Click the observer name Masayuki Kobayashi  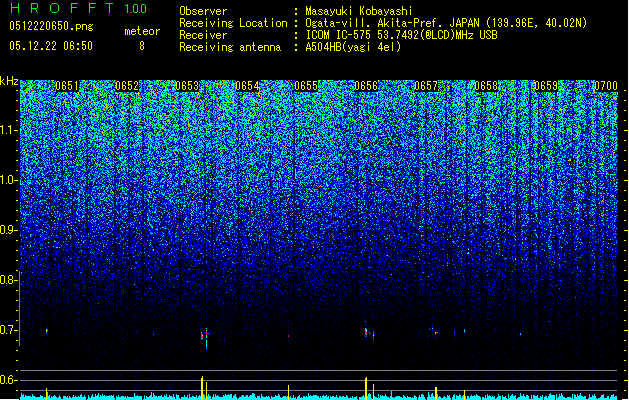coord(358,11)
